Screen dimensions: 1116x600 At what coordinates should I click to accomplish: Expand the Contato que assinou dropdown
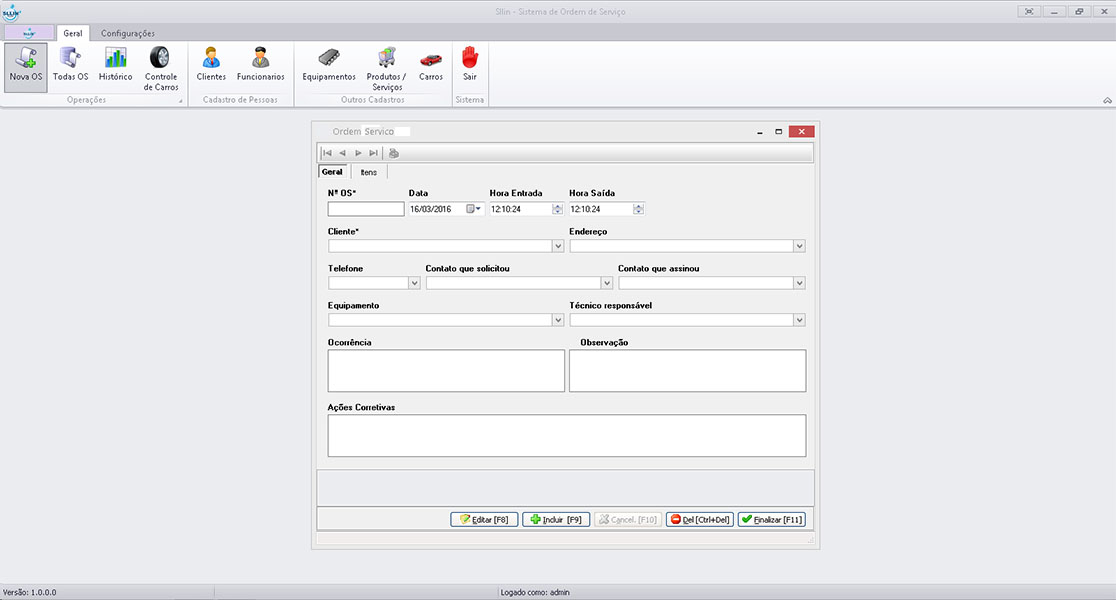[x=799, y=283]
